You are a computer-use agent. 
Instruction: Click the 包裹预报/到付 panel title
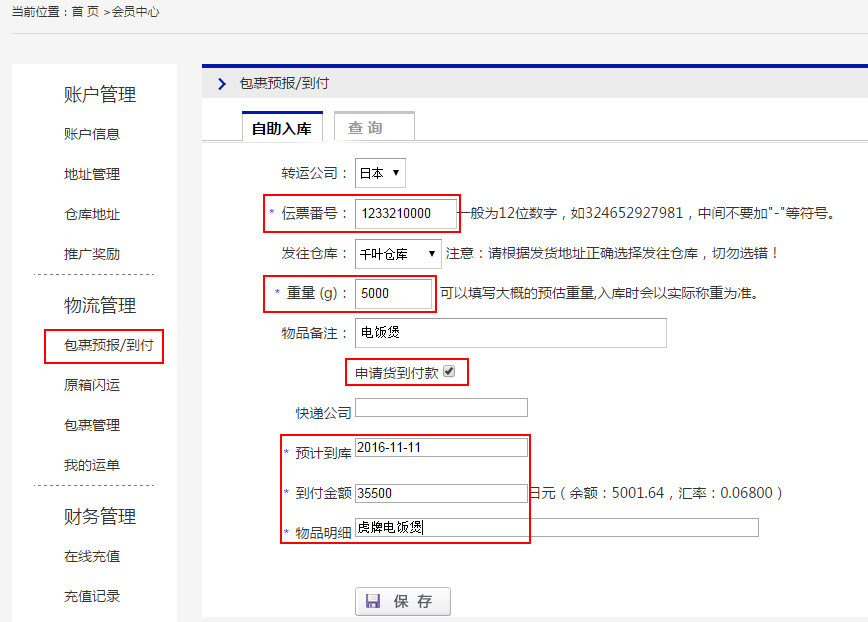click(x=284, y=84)
